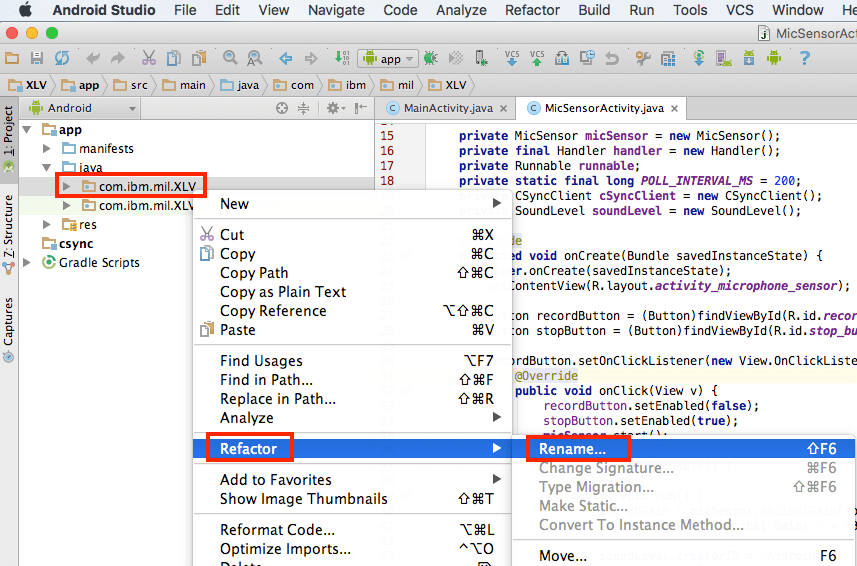Click the ibm breadcrumb folder
Screen dimensions: 857x566
348,85
